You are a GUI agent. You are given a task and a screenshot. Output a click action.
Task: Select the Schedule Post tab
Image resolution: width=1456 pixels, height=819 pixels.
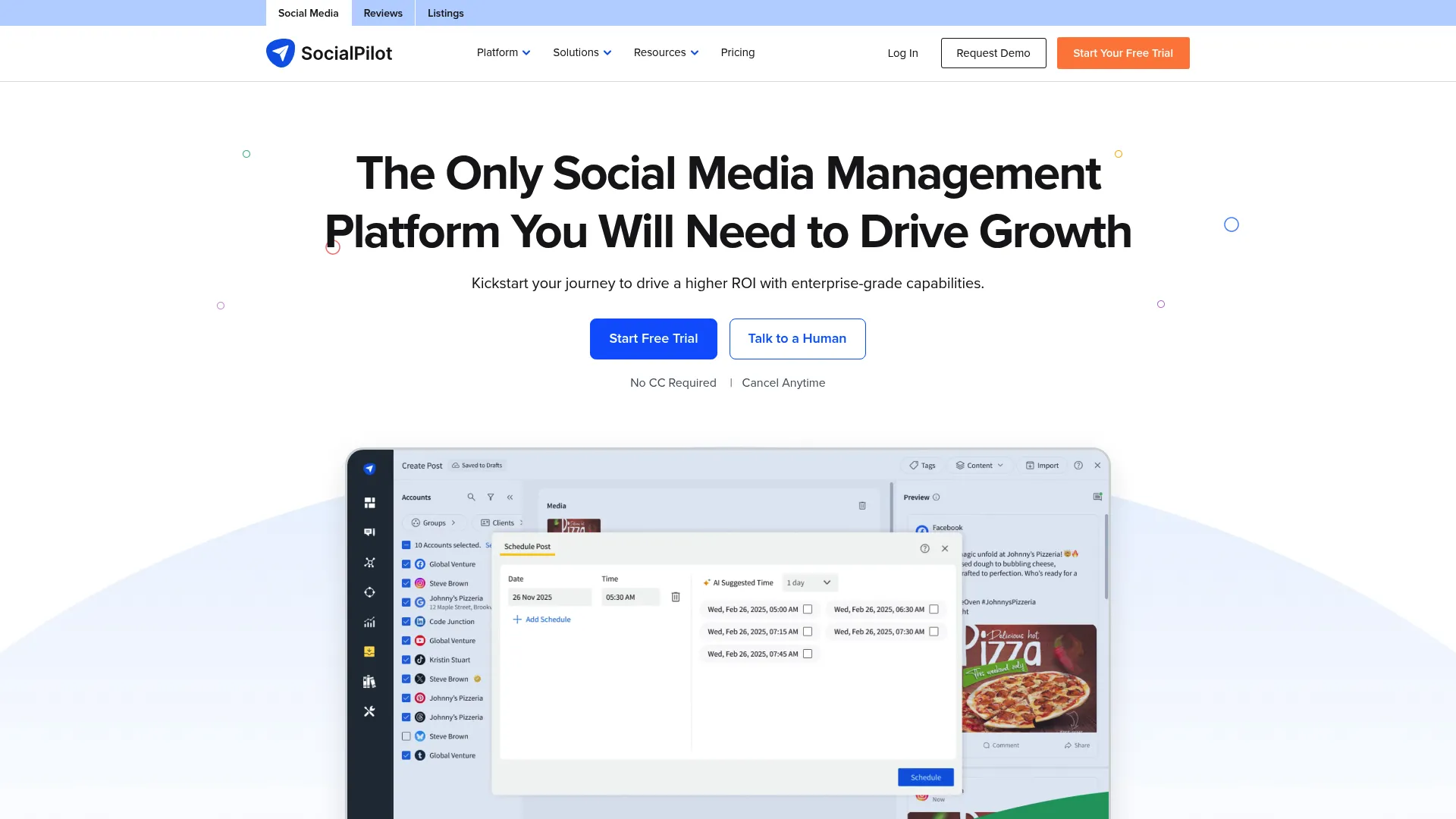coord(528,547)
